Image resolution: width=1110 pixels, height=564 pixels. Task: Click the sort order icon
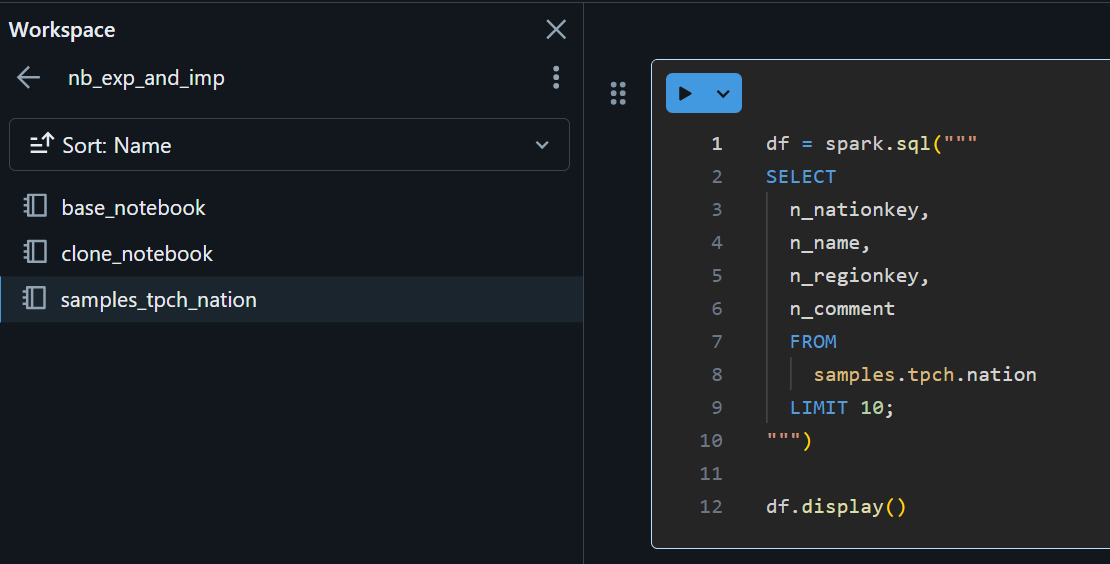click(41, 145)
